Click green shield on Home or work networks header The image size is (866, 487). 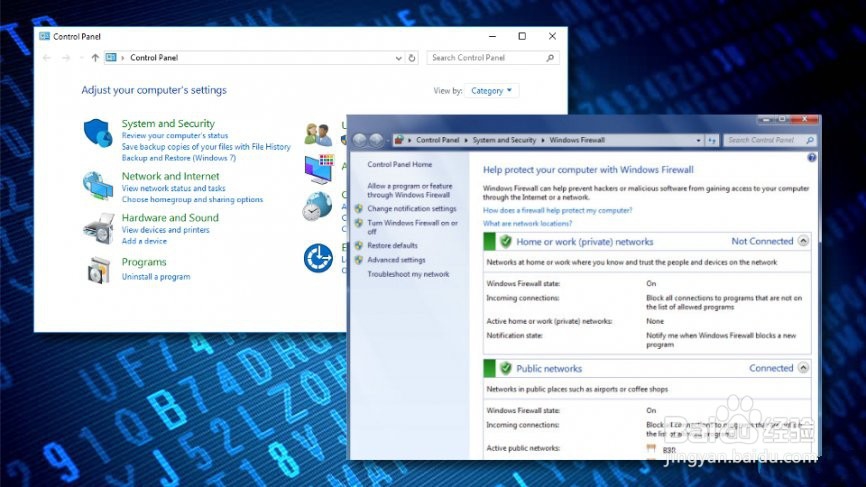point(505,241)
